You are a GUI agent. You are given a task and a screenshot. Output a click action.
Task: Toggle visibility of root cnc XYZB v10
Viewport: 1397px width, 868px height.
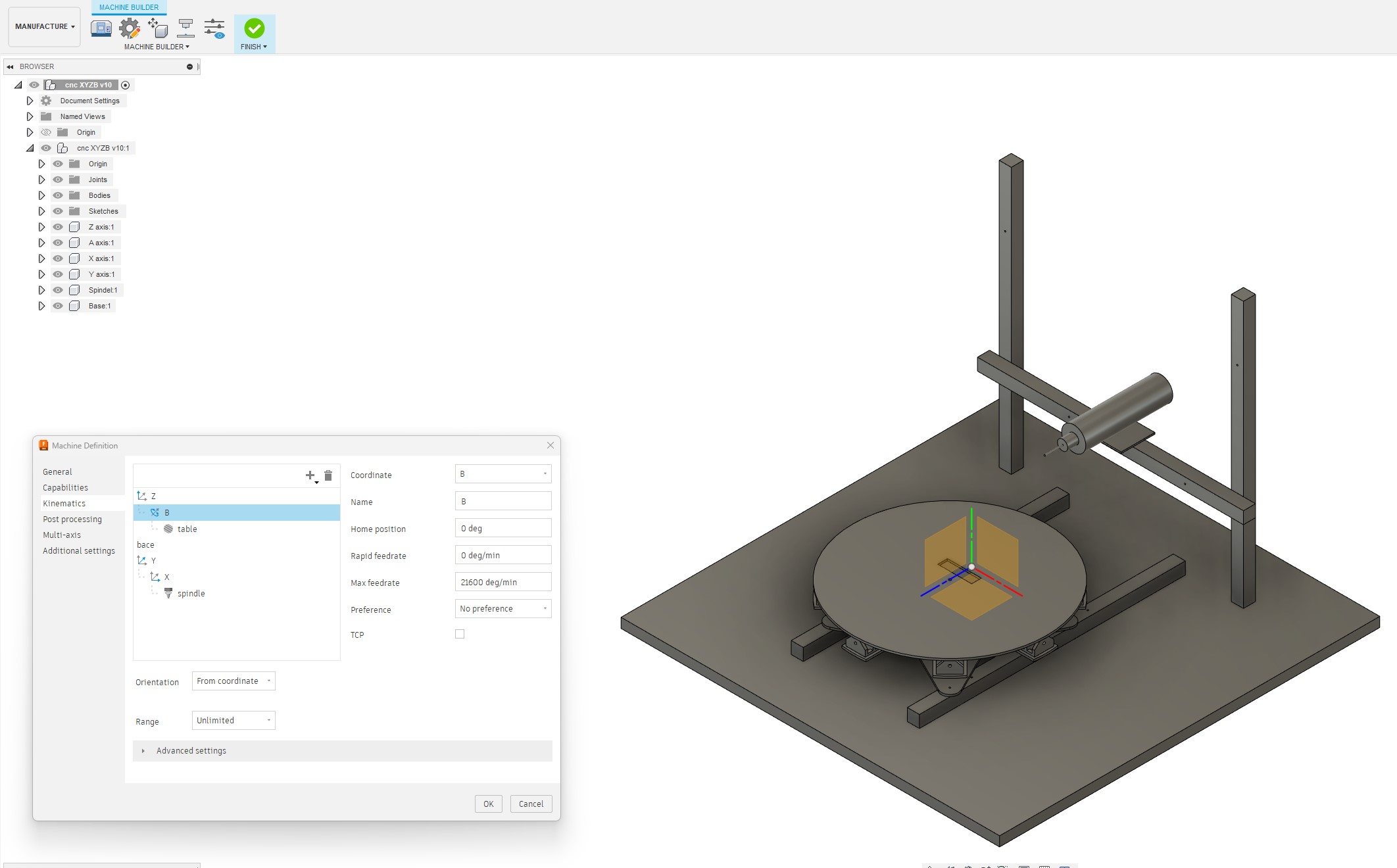34,85
